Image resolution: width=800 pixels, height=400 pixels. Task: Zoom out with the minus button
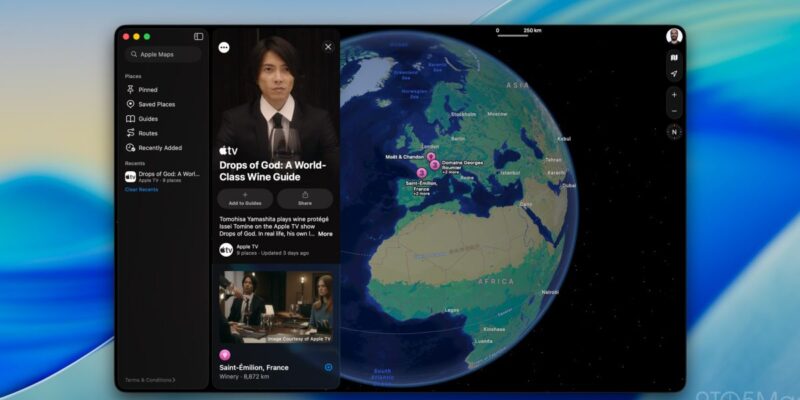tap(674, 111)
